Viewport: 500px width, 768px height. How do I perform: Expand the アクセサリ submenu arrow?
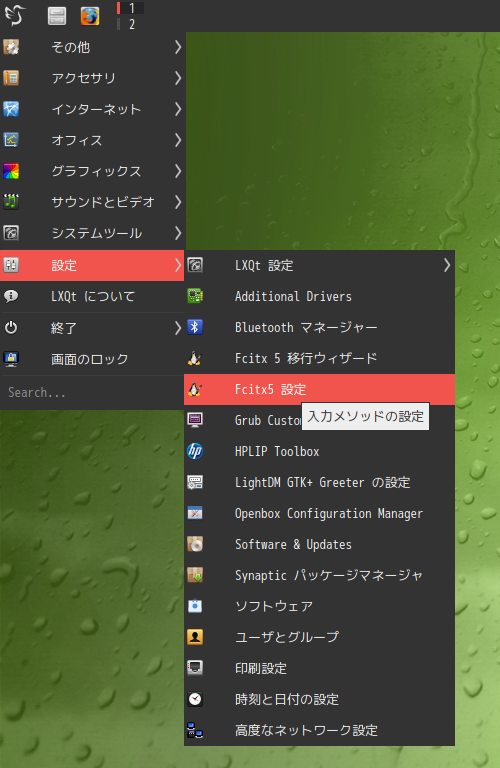coord(178,78)
